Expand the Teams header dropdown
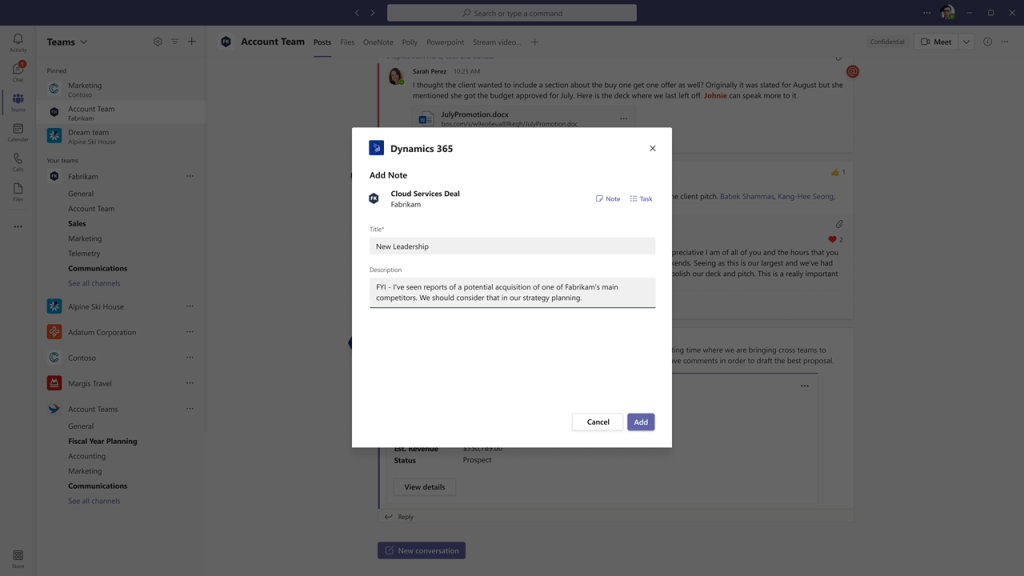Screen dimensions: 1024x576 coord(84,42)
